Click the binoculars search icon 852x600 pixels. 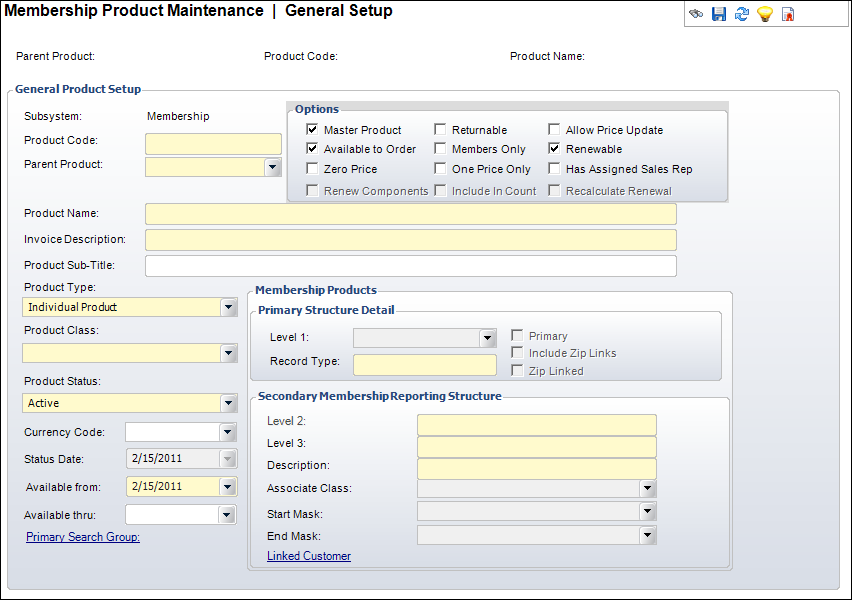tap(696, 14)
